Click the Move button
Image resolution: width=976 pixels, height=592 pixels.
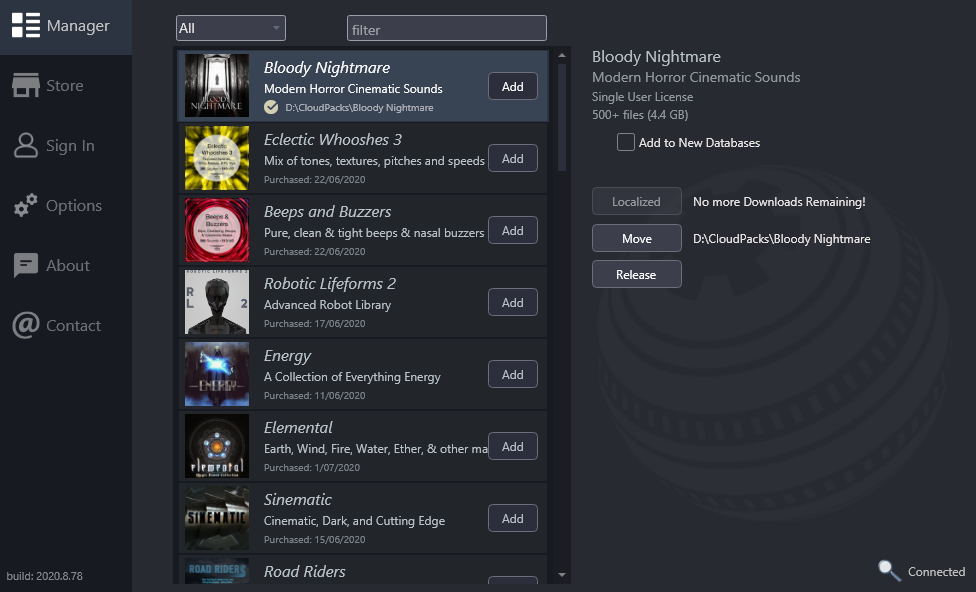coord(636,238)
